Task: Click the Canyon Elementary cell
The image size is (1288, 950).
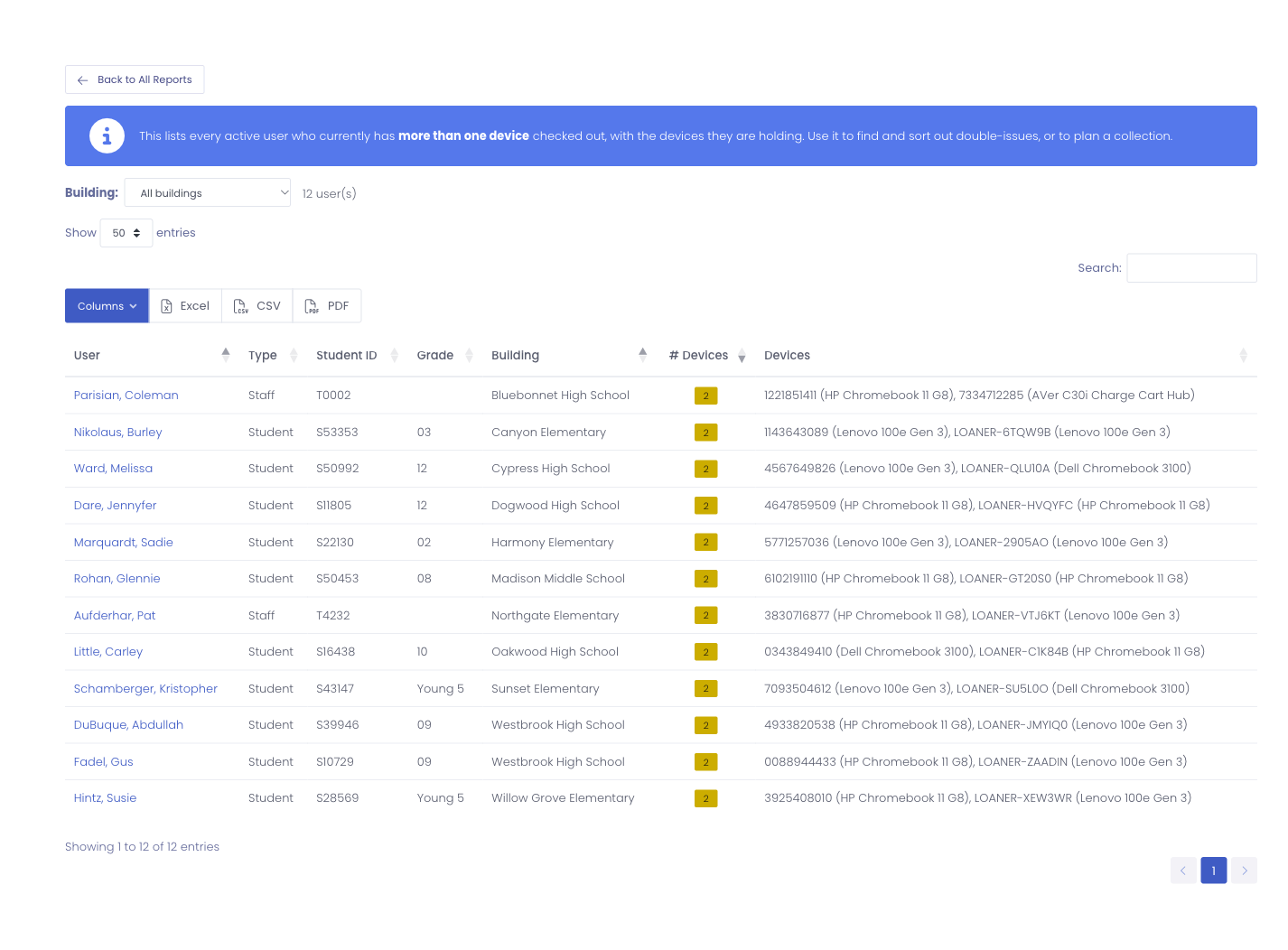Action: pyautogui.click(x=548, y=433)
